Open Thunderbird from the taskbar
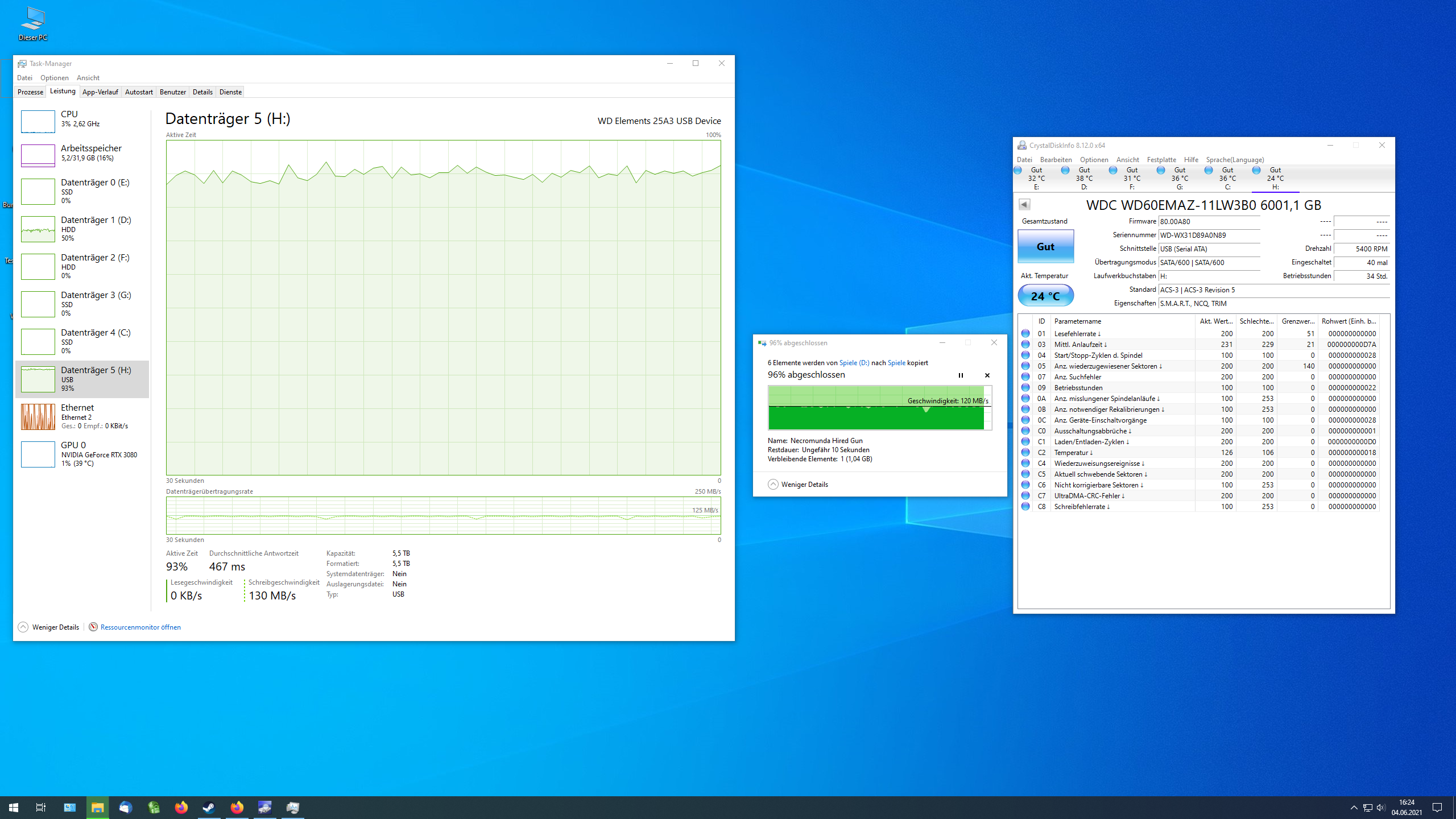This screenshot has width=1456, height=819. (x=126, y=807)
